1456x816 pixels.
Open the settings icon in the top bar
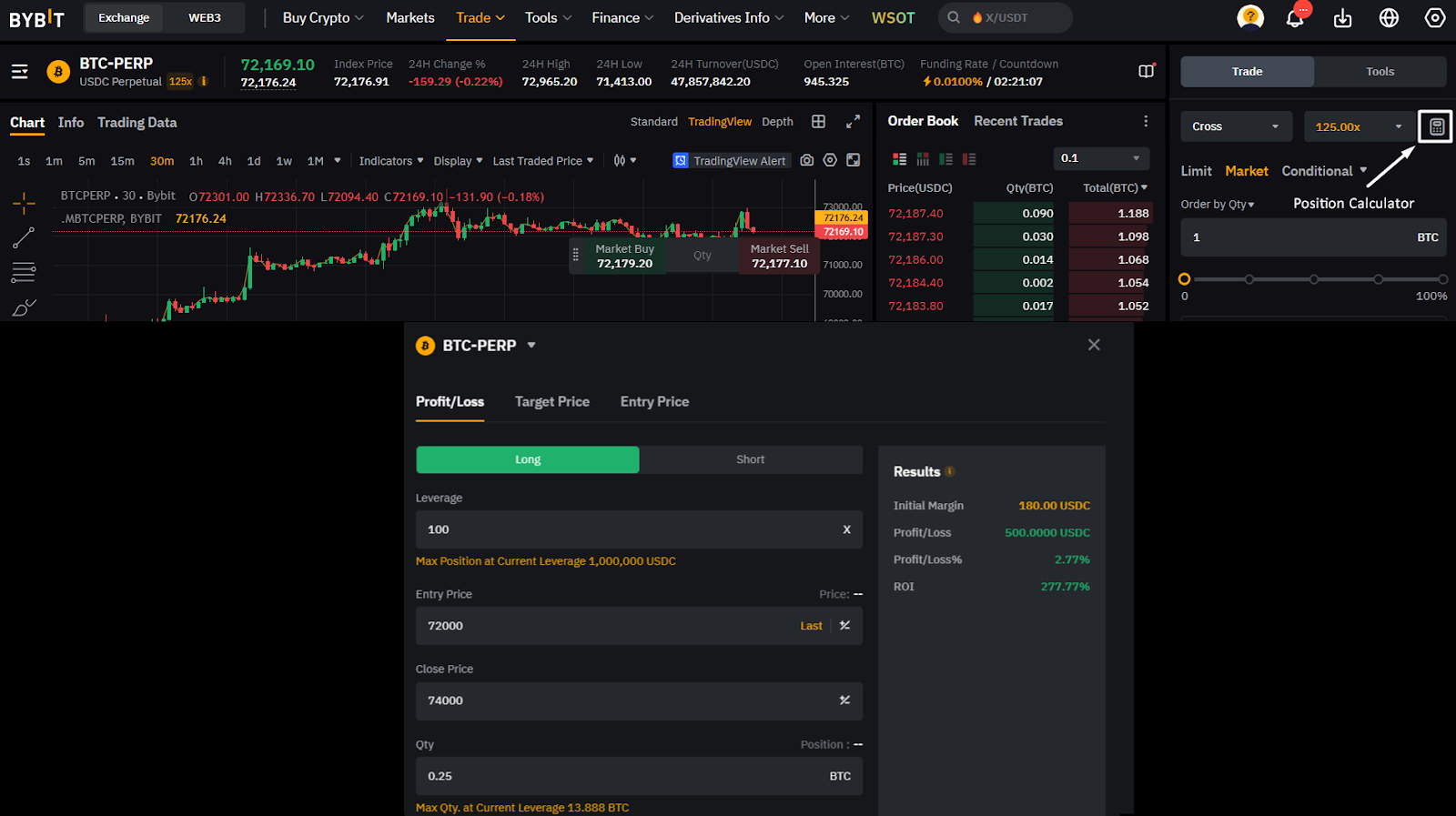(x=1435, y=17)
